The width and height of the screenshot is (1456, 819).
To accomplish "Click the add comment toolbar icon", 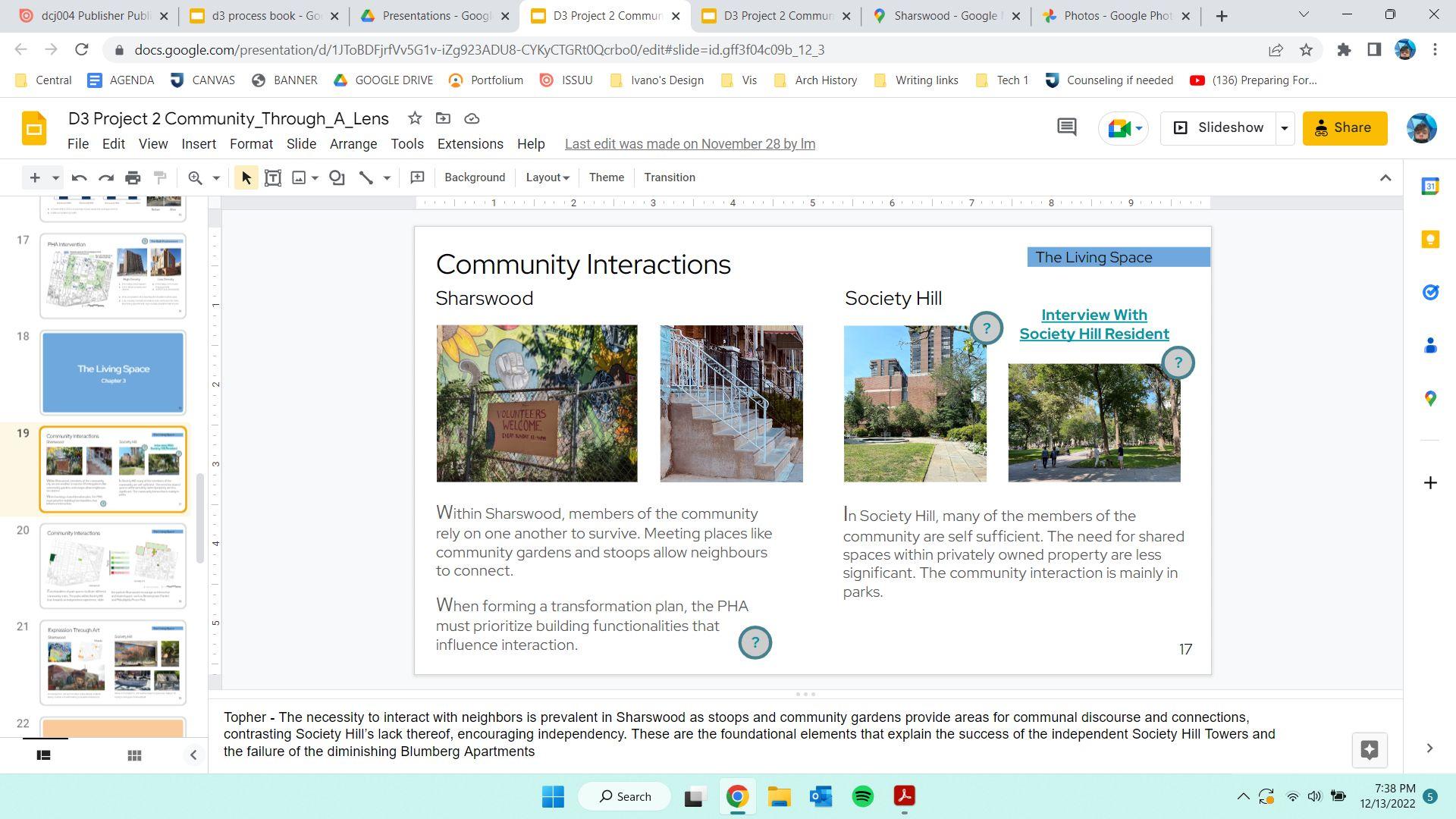I will (417, 177).
